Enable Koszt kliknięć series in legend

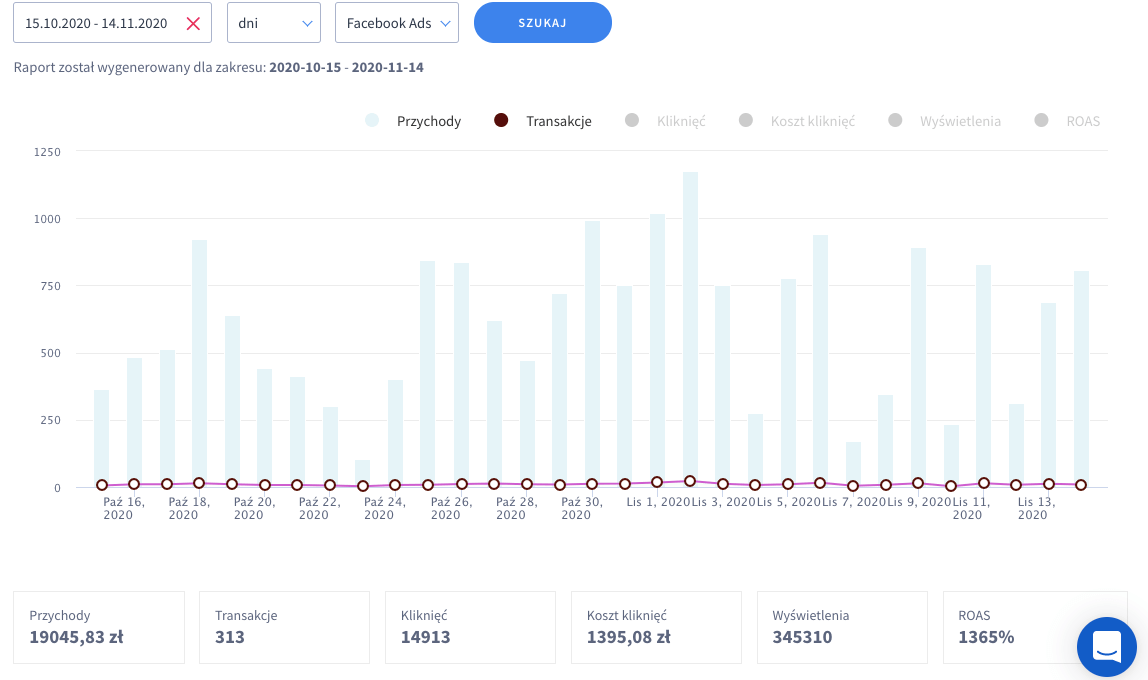798,121
